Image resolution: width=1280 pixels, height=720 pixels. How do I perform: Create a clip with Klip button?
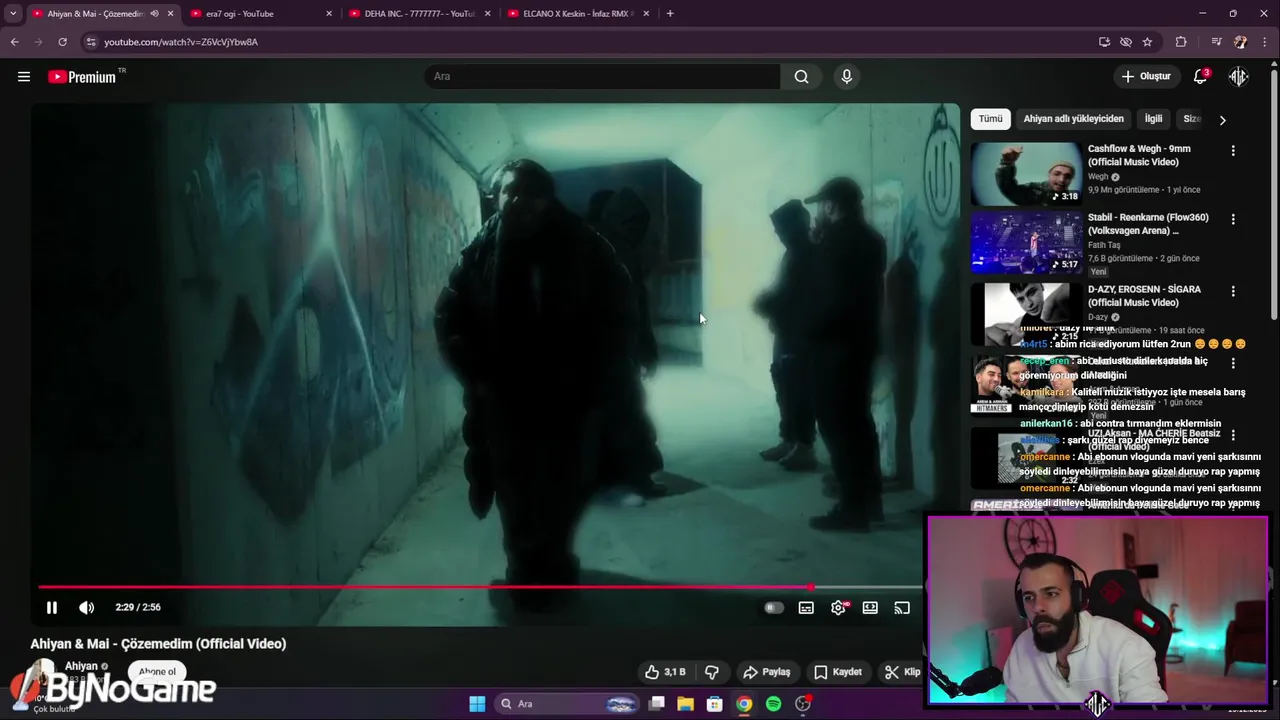coord(902,672)
